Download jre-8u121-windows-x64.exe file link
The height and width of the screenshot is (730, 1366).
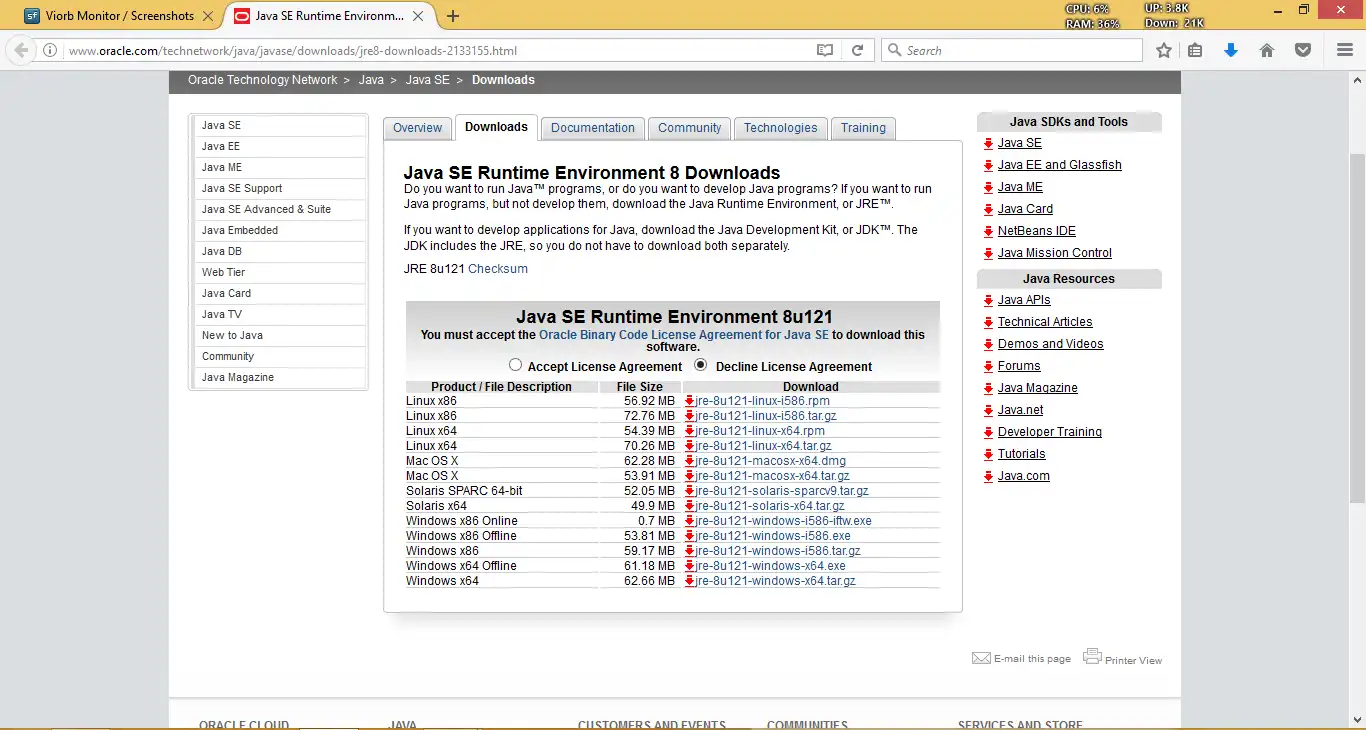770,566
